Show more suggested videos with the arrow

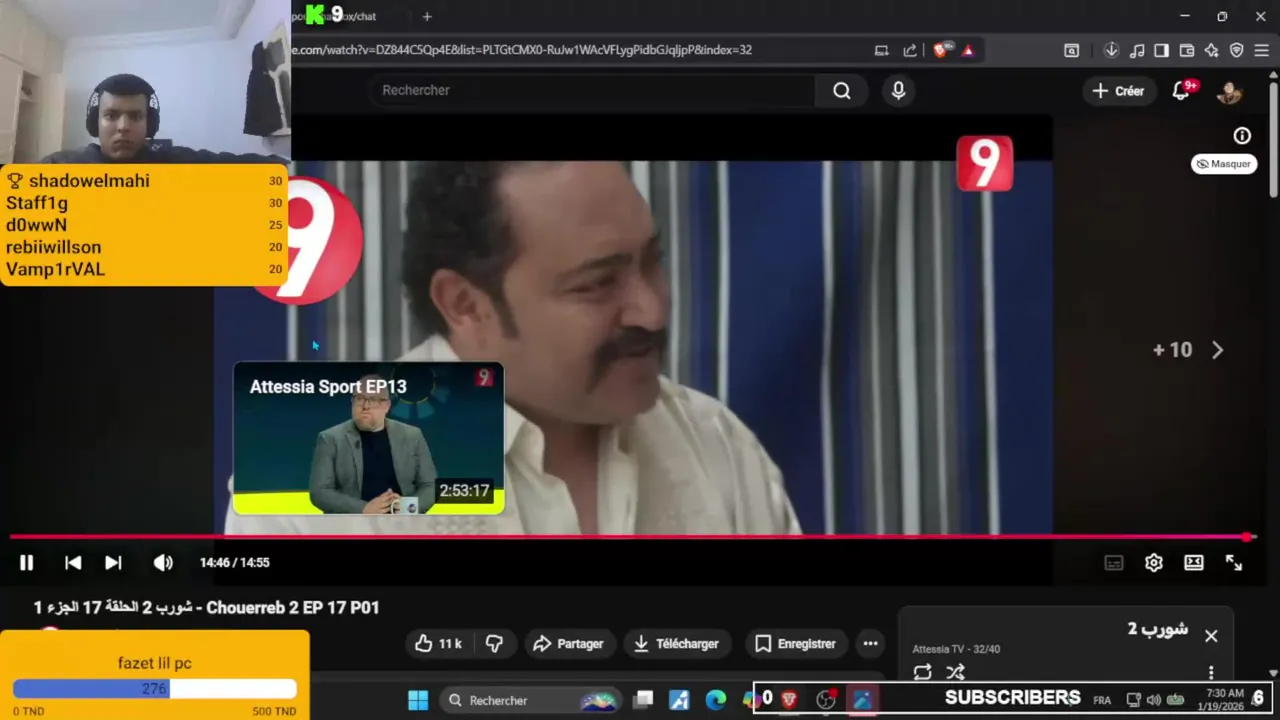click(1217, 350)
